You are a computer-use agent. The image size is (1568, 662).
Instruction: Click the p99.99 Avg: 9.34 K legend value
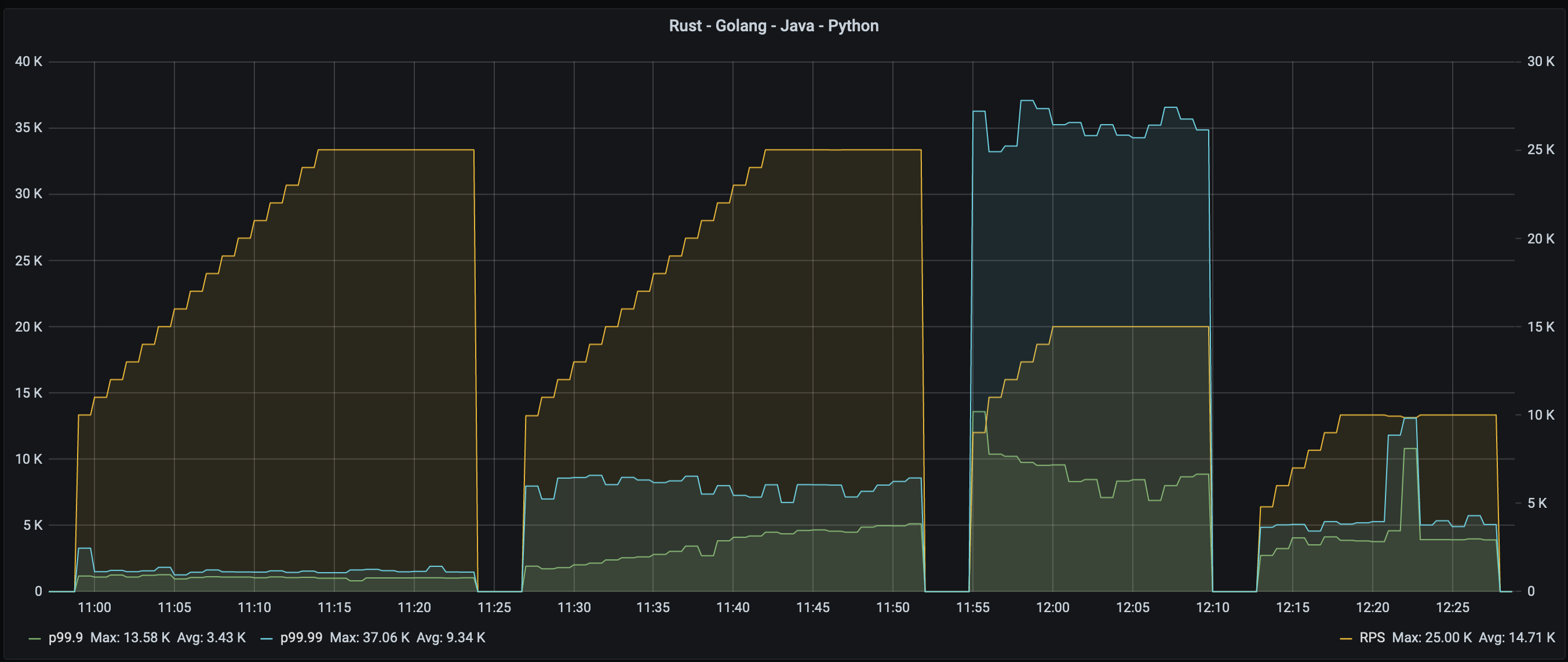450,638
